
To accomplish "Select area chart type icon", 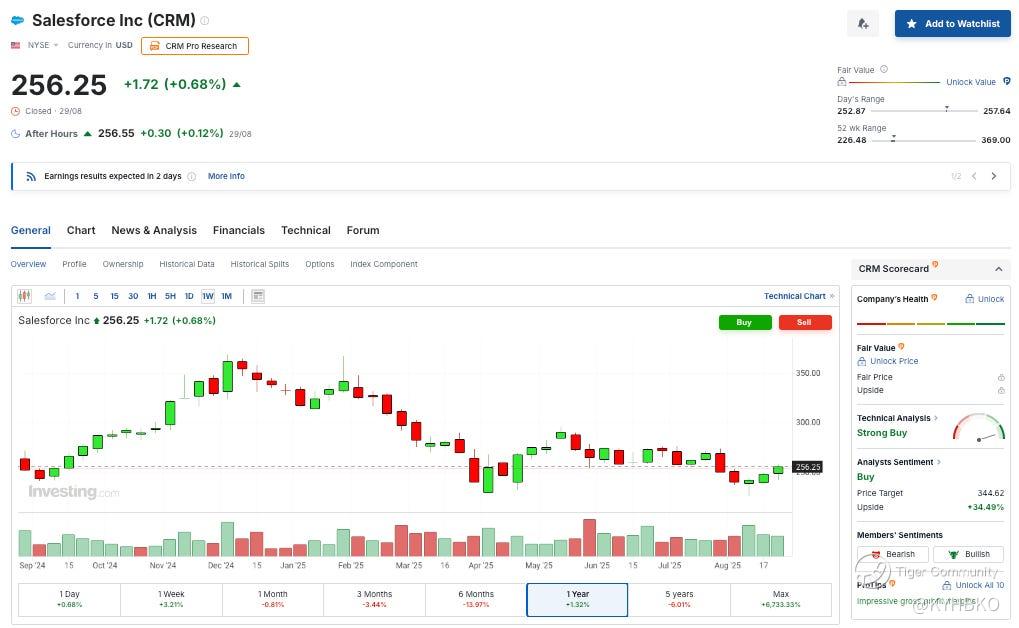I will pyautogui.click(x=50, y=296).
